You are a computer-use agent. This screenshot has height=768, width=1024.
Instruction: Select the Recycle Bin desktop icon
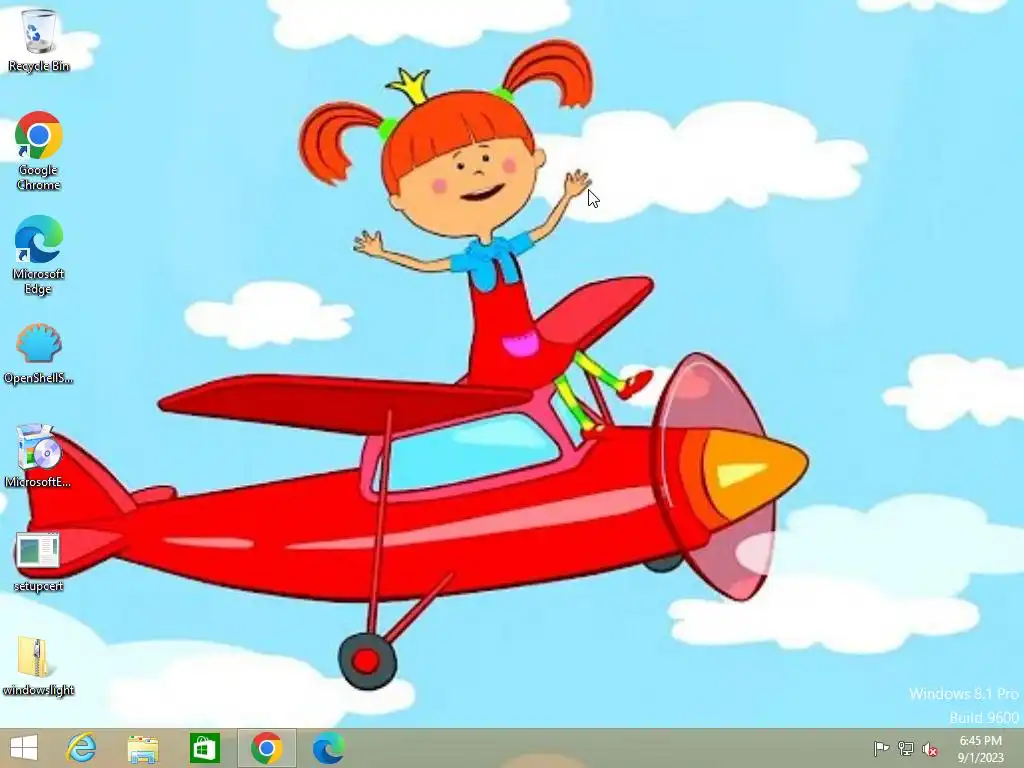point(39,39)
